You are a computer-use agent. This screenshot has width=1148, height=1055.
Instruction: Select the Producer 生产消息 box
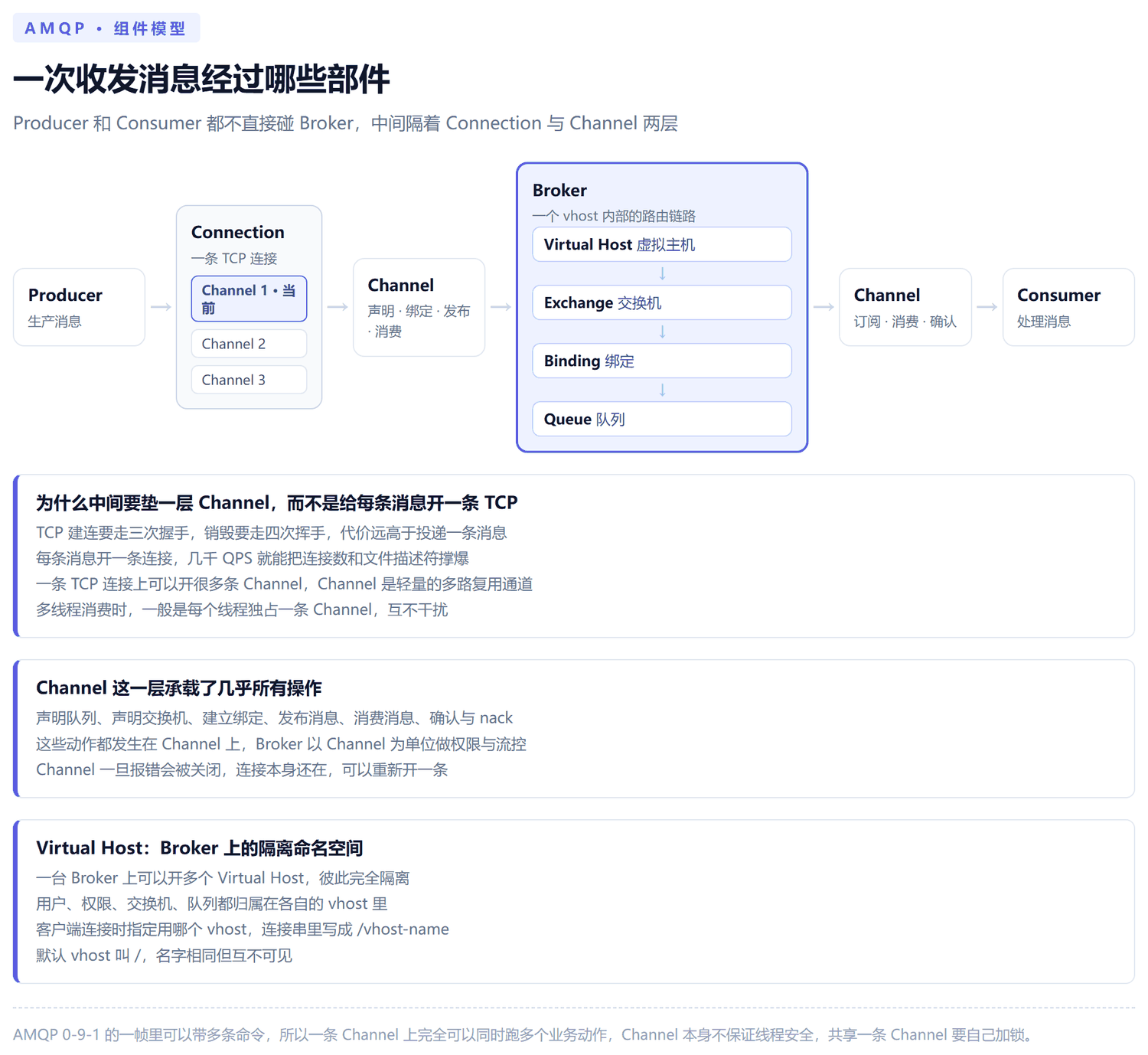(x=79, y=307)
